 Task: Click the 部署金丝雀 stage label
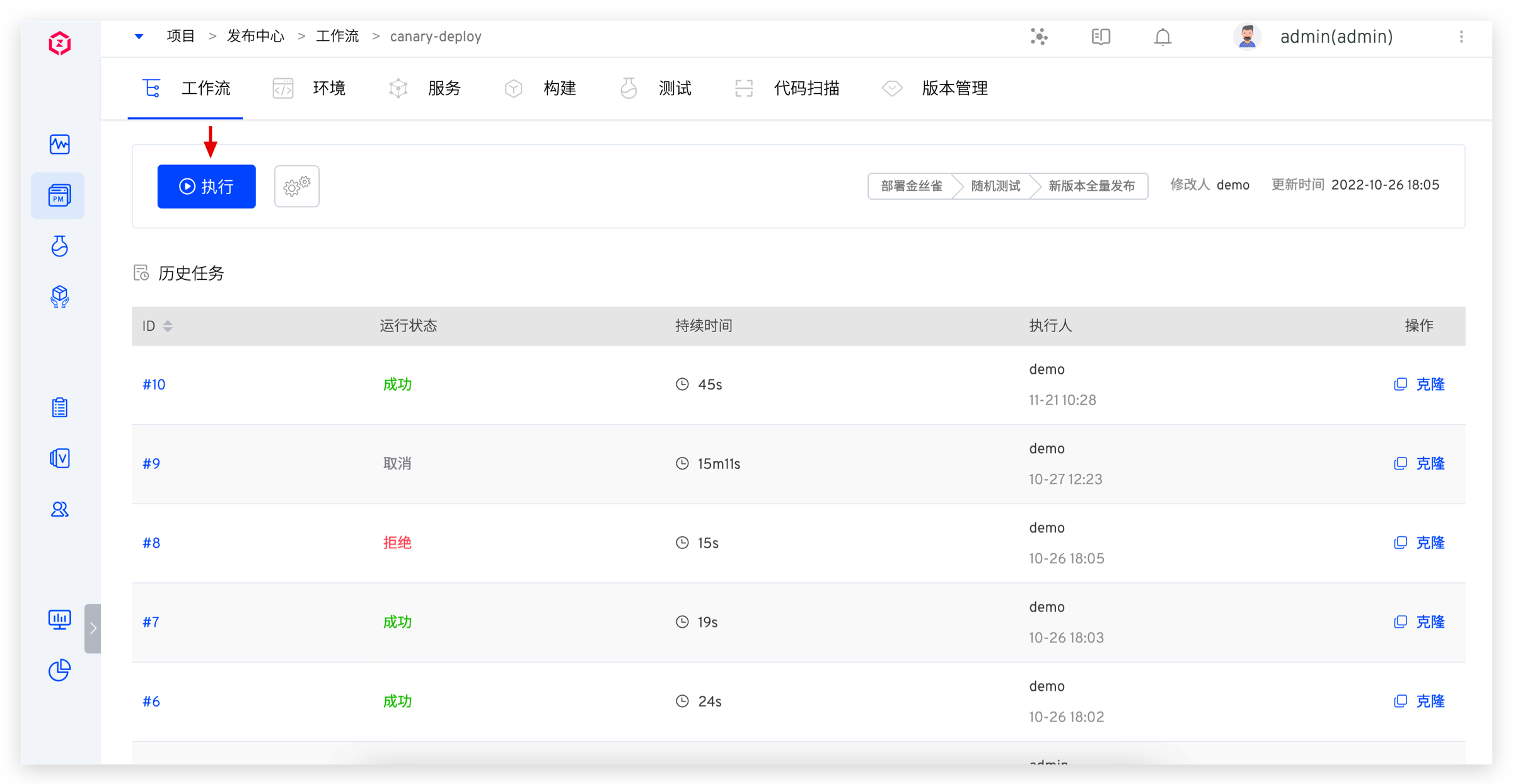[x=911, y=186]
